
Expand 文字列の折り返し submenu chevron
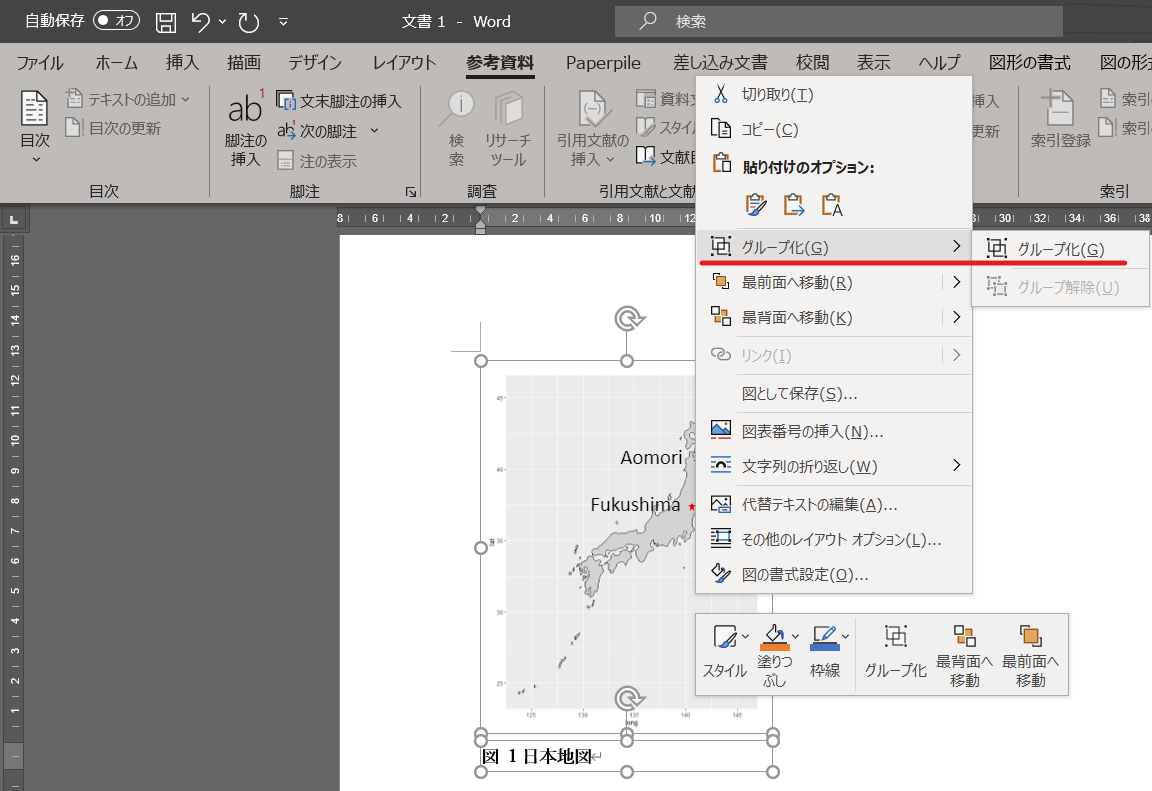coord(956,465)
